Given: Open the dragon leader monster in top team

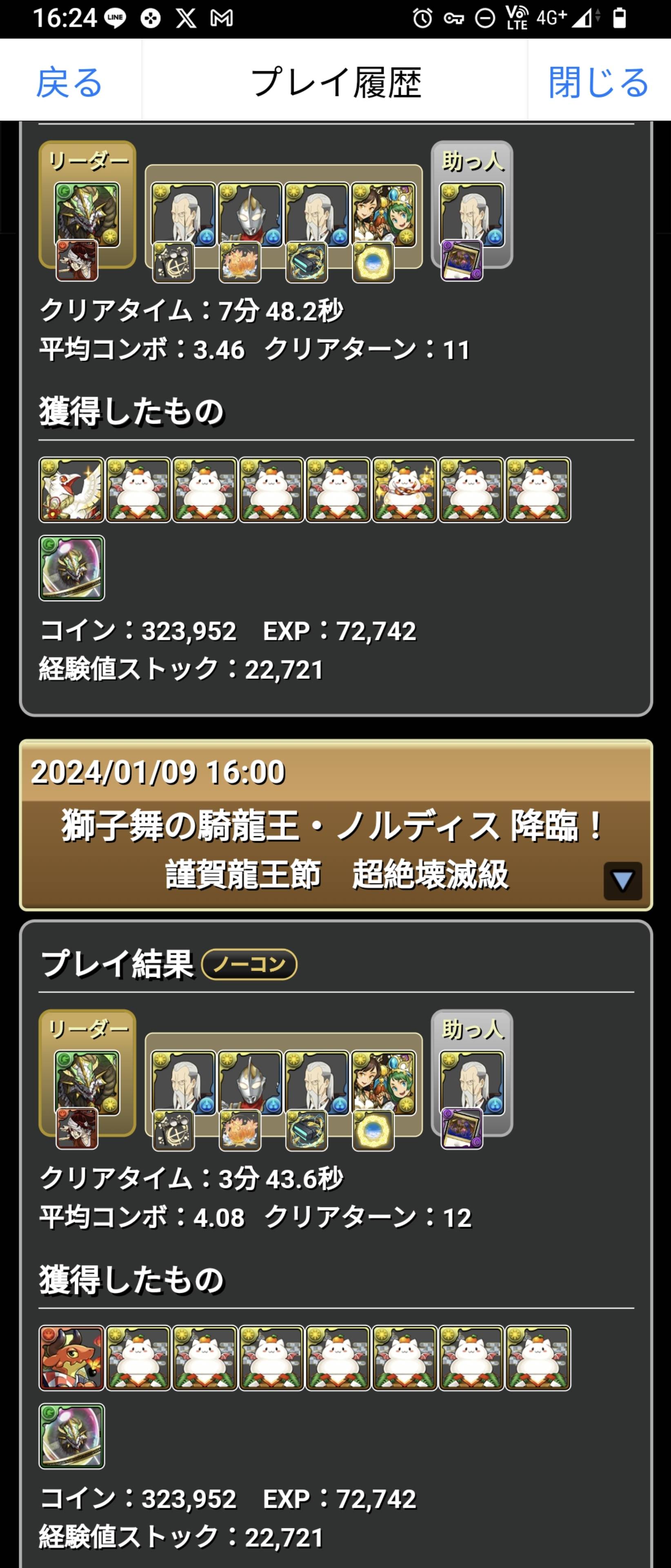Looking at the screenshot, I should click(x=87, y=215).
